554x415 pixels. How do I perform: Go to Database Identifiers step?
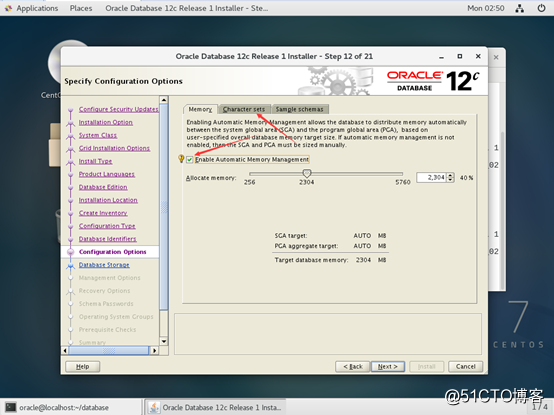[107, 239]
